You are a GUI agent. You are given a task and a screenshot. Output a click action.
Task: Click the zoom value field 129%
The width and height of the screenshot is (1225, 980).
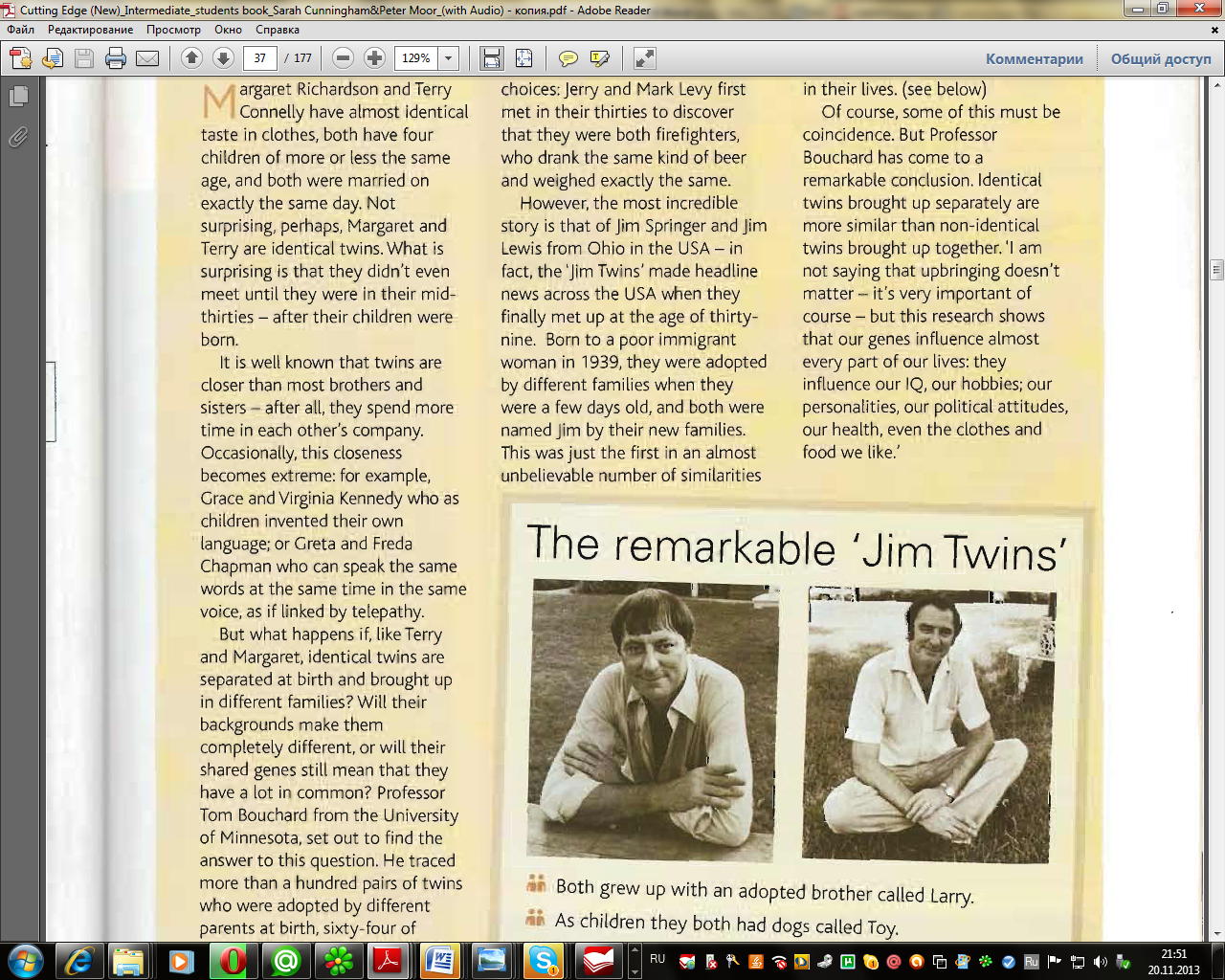tap(416, 58)
